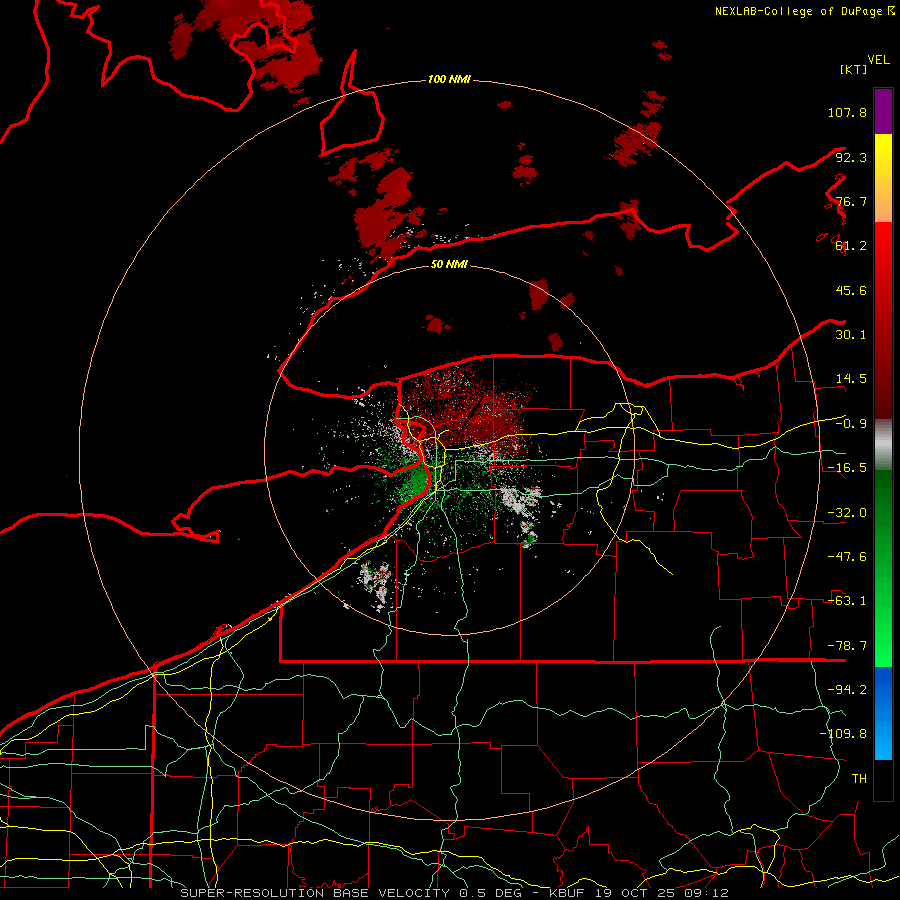Select the -78.7 velocity scale value

pos(847,646)
